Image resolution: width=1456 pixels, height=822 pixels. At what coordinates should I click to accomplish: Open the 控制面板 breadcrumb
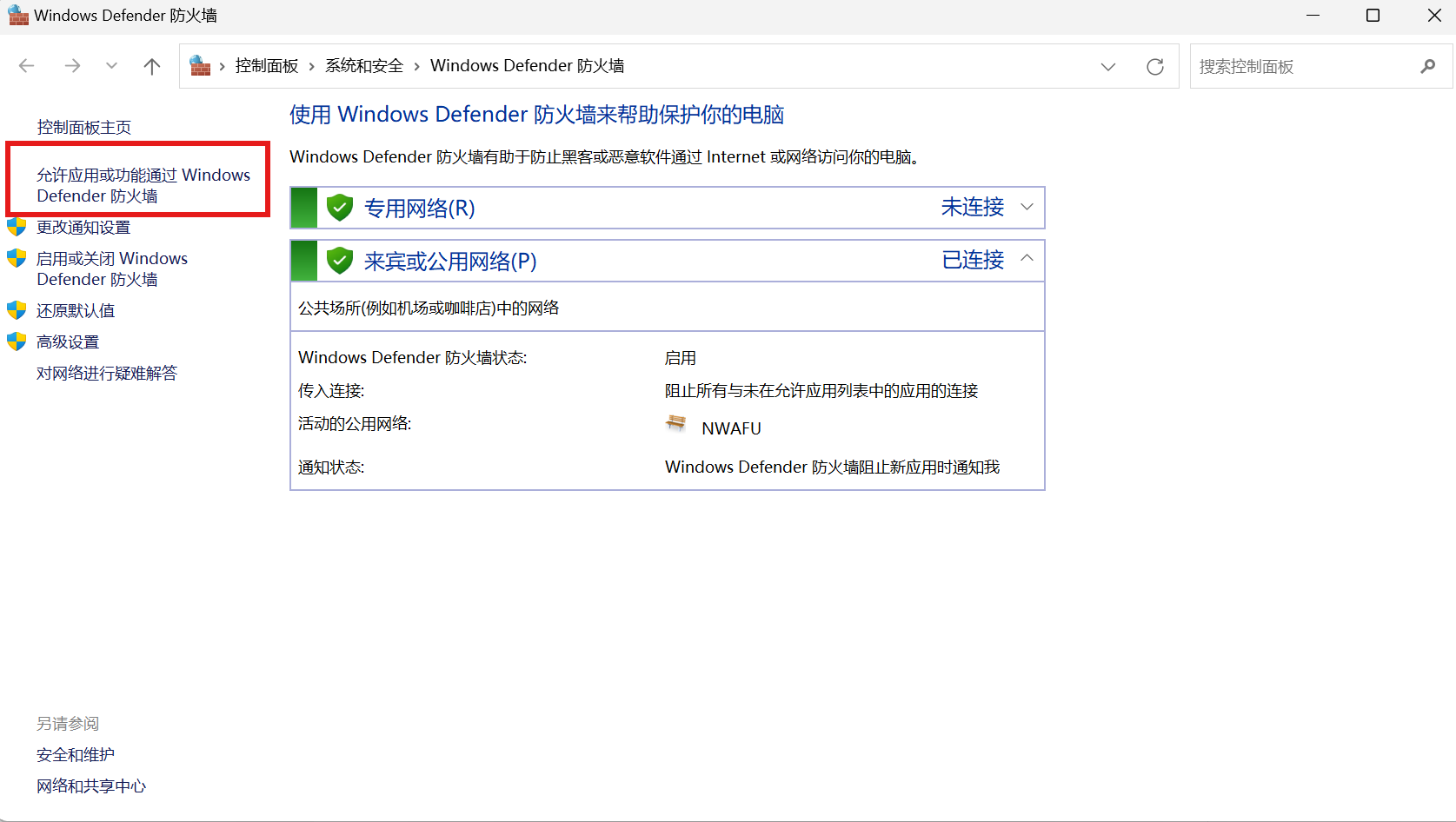(x=267, y=66)
